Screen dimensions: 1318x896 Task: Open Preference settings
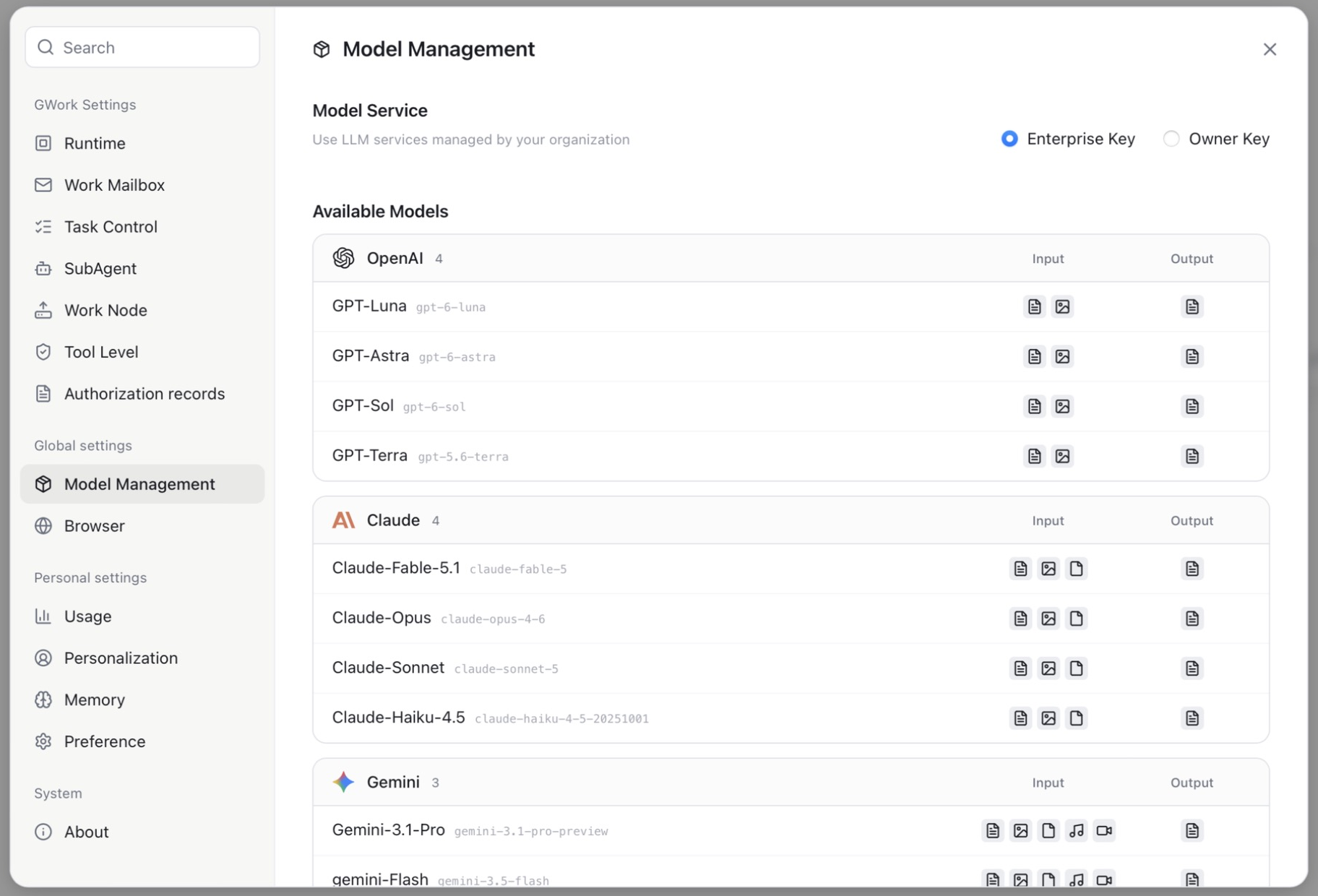click(x=142, y=741)
